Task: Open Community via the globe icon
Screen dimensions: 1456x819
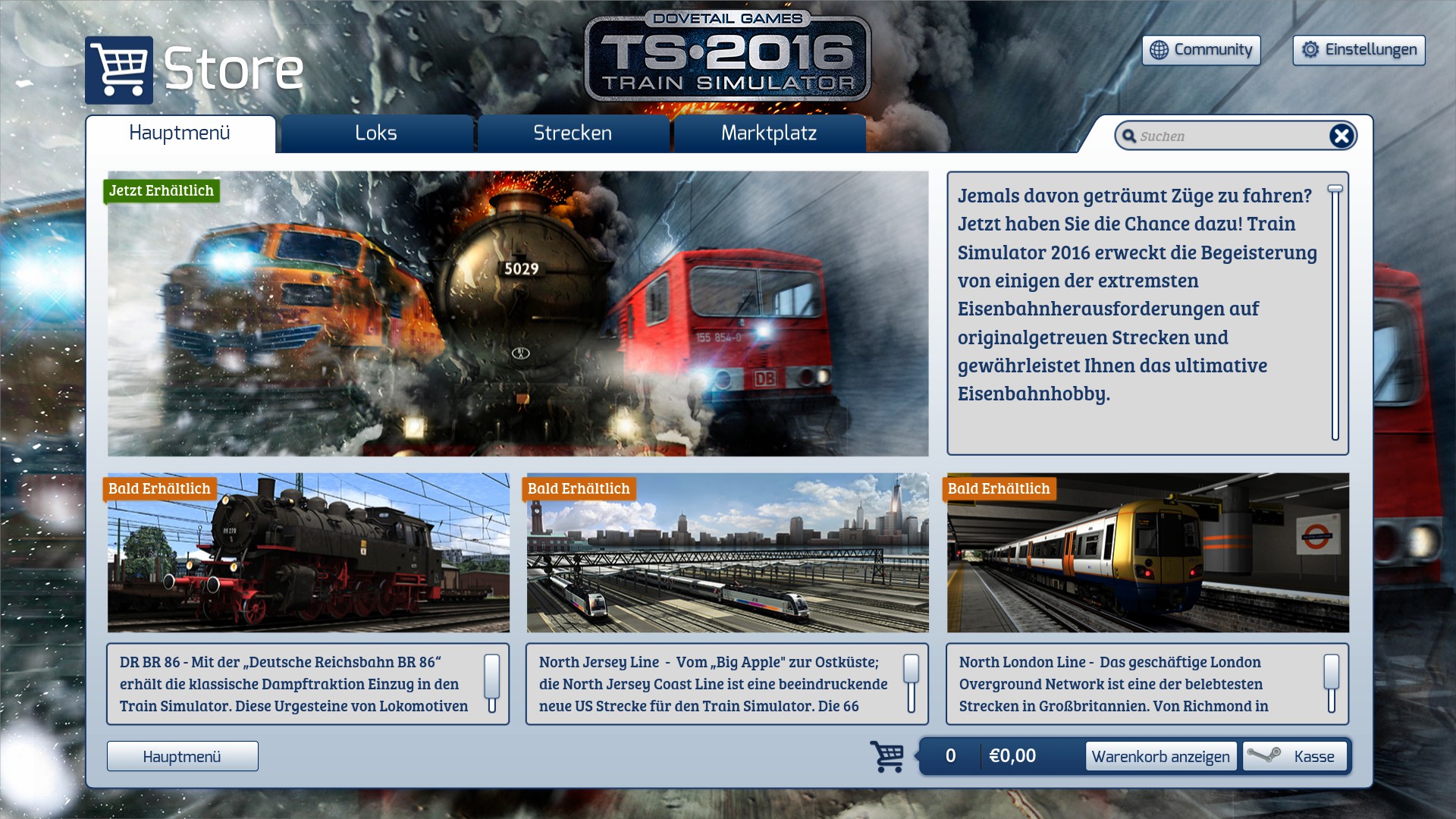Action: point(1159,50)
